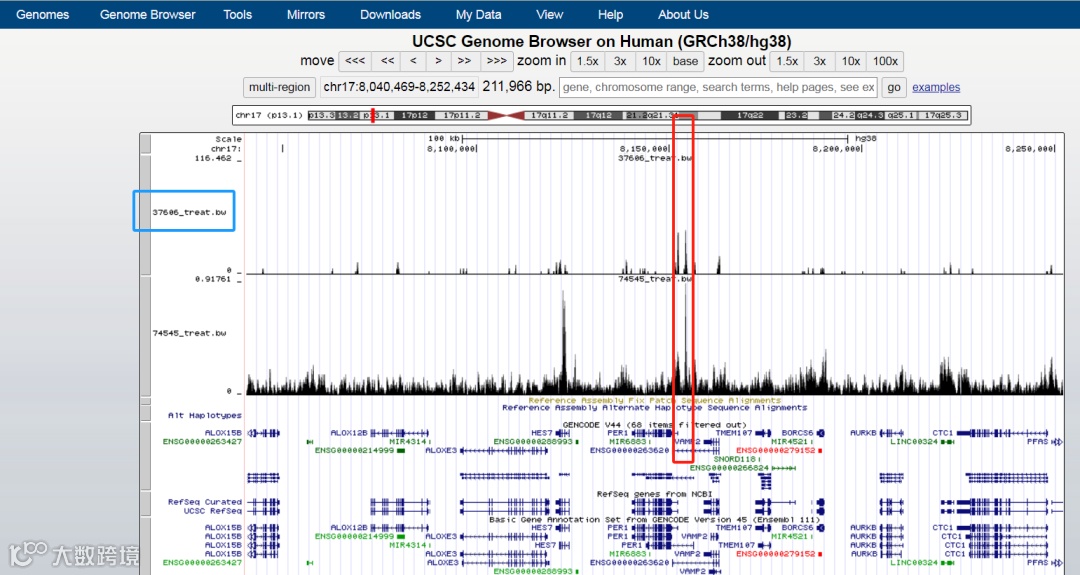Click Reference Assembly Alternate Haplotype Sequence Alignments
The width and height of the screenshot is (1080, 575).
[654, 408]
